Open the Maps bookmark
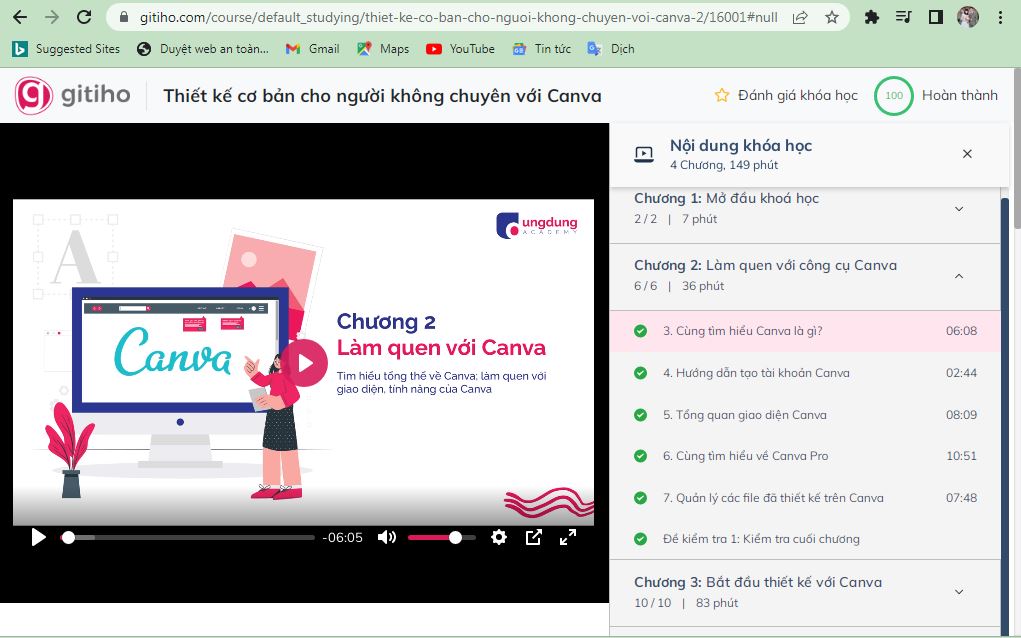 point(383,49)
